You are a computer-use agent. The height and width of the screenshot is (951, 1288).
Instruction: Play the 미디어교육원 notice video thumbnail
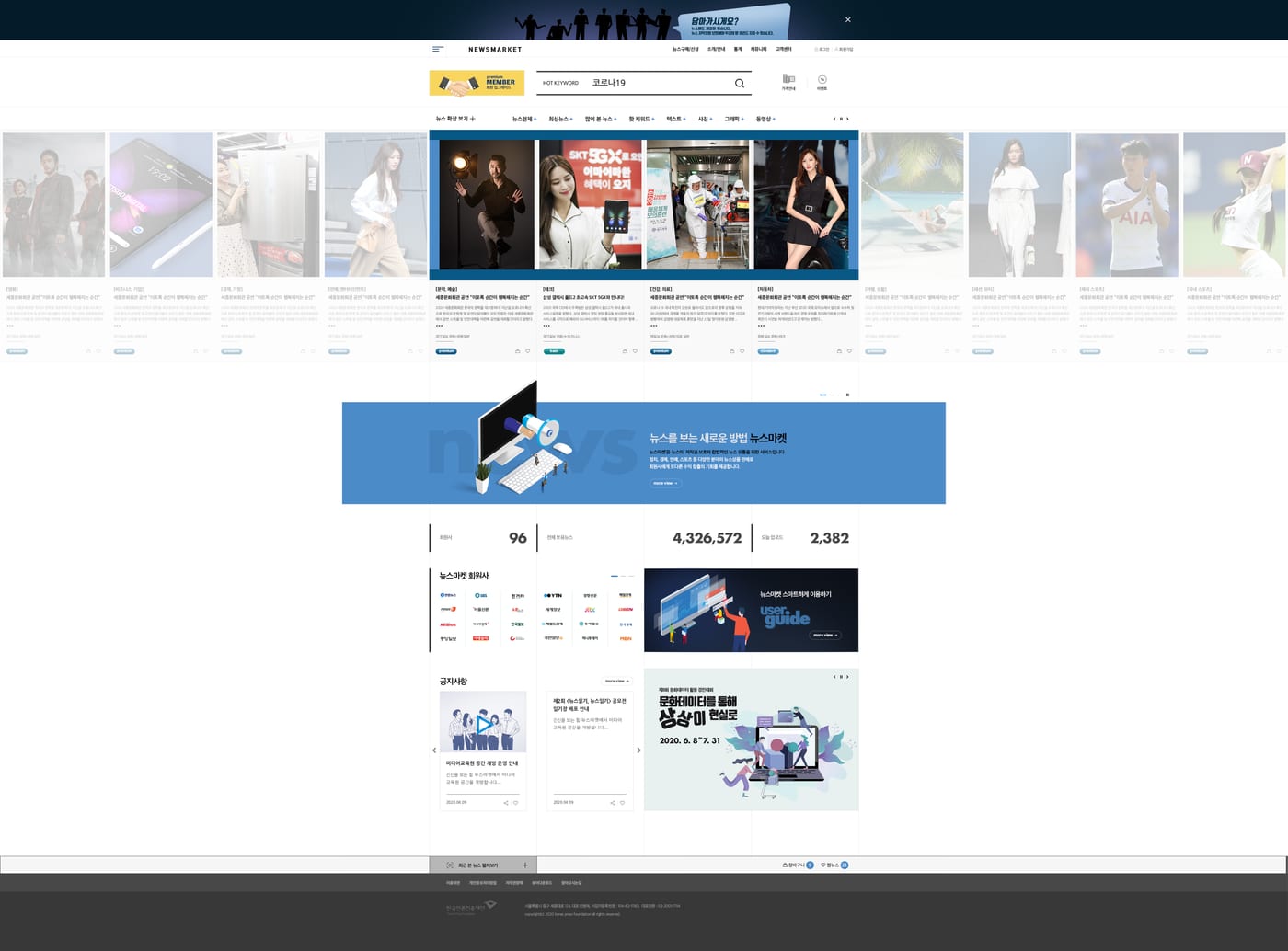483,724
